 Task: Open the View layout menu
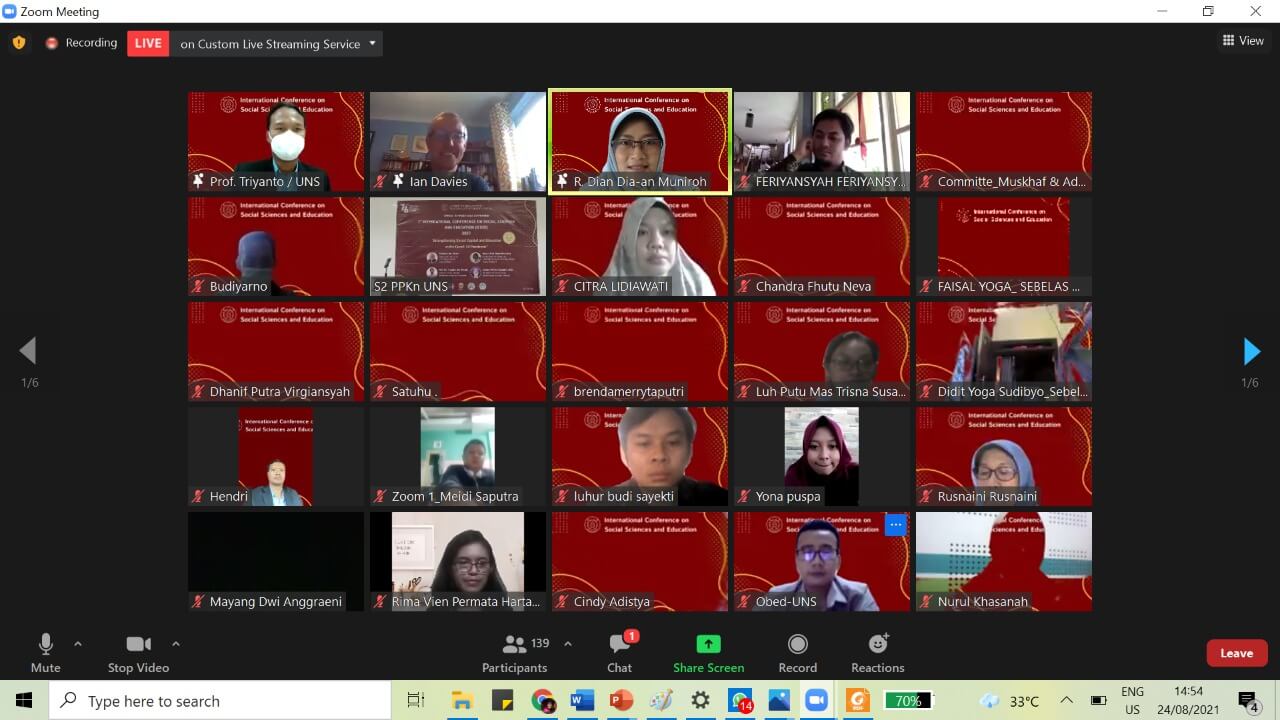[1243, 41]
